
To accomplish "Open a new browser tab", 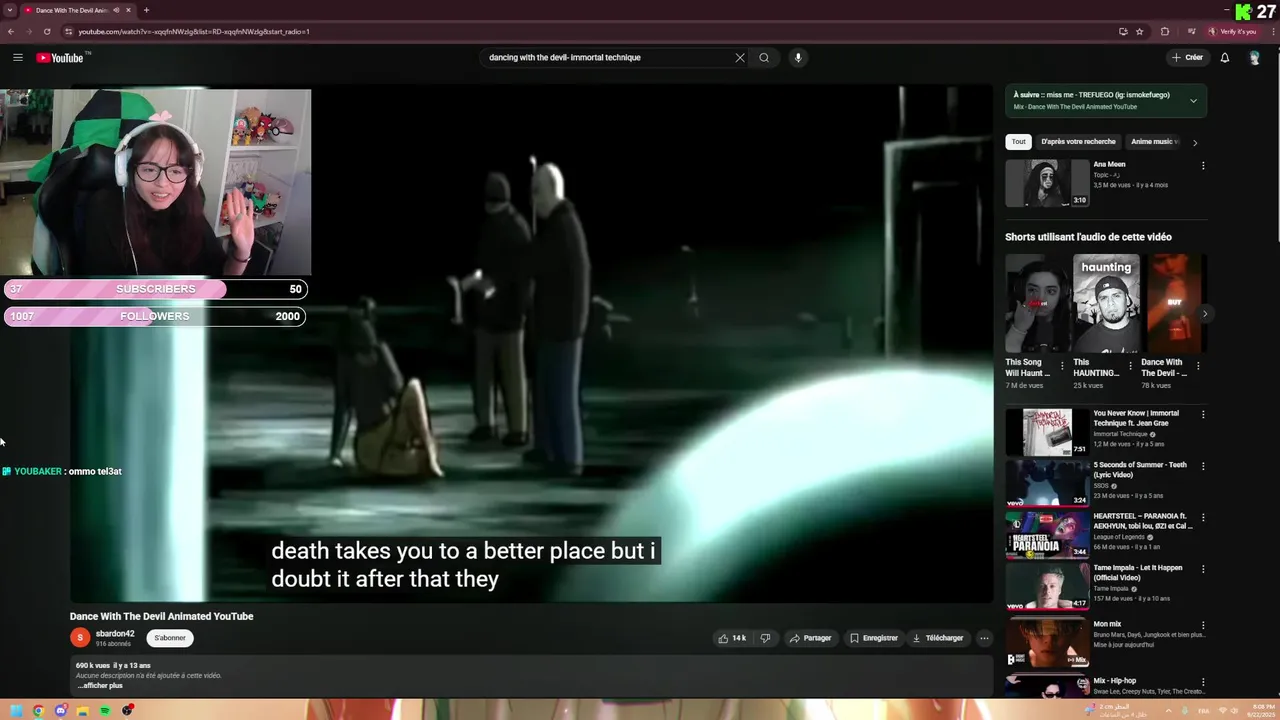I will click(x=146, y=10).
